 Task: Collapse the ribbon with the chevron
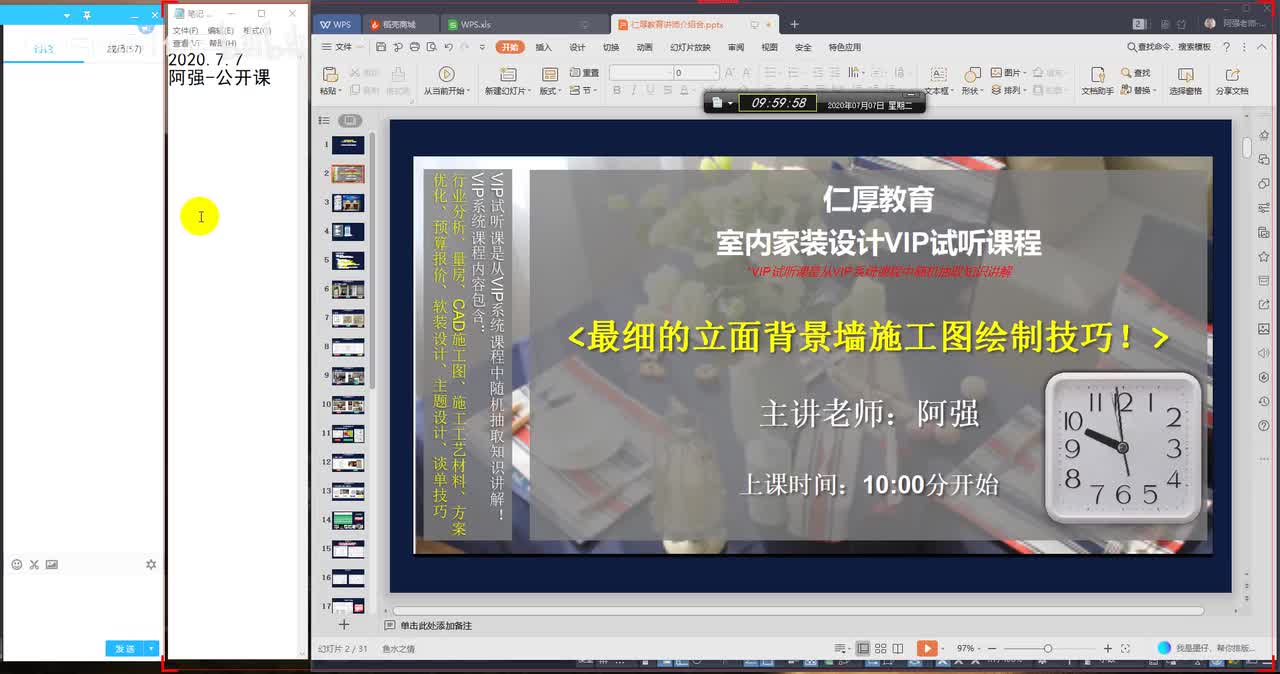1260,47
